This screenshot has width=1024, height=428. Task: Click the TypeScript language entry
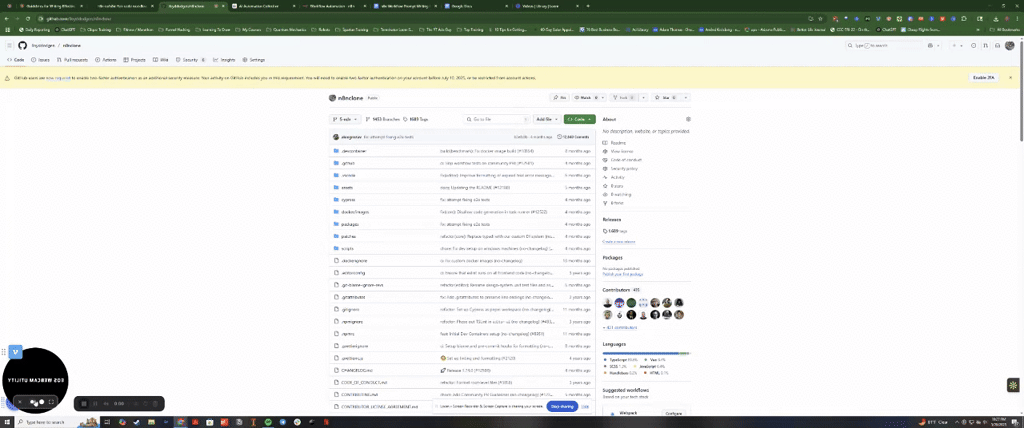pyautogui.click(x=622, y=360)
